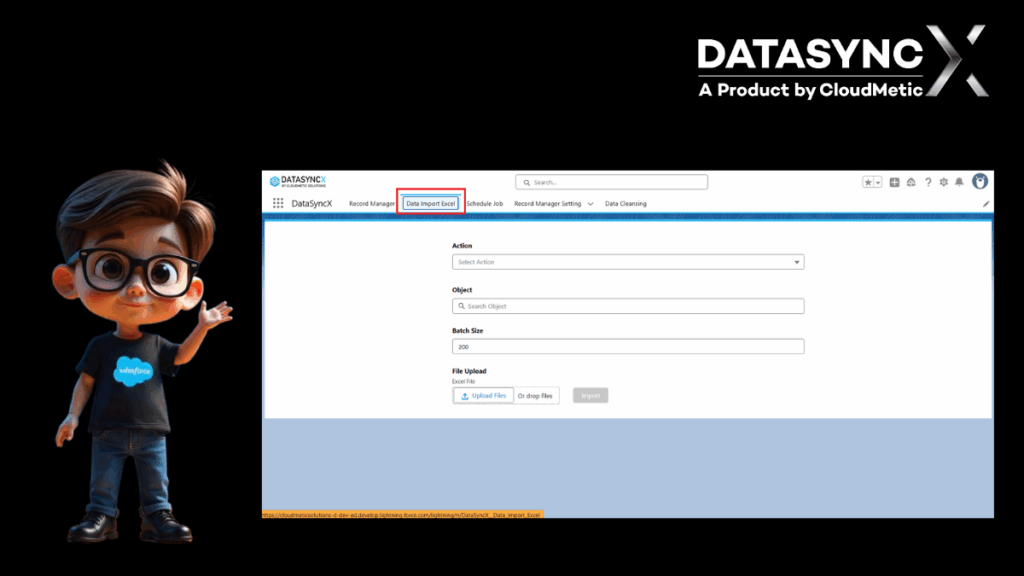This screenshot has width=1024, height=576.
Task: Click the Search Object field
Action: (x=628, y=305)
